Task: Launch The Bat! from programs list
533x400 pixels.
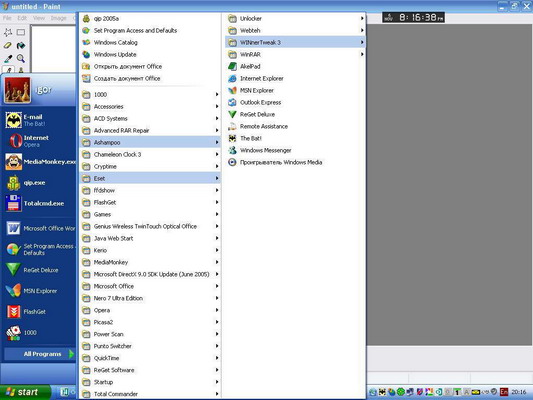Action: coord(295,138)
